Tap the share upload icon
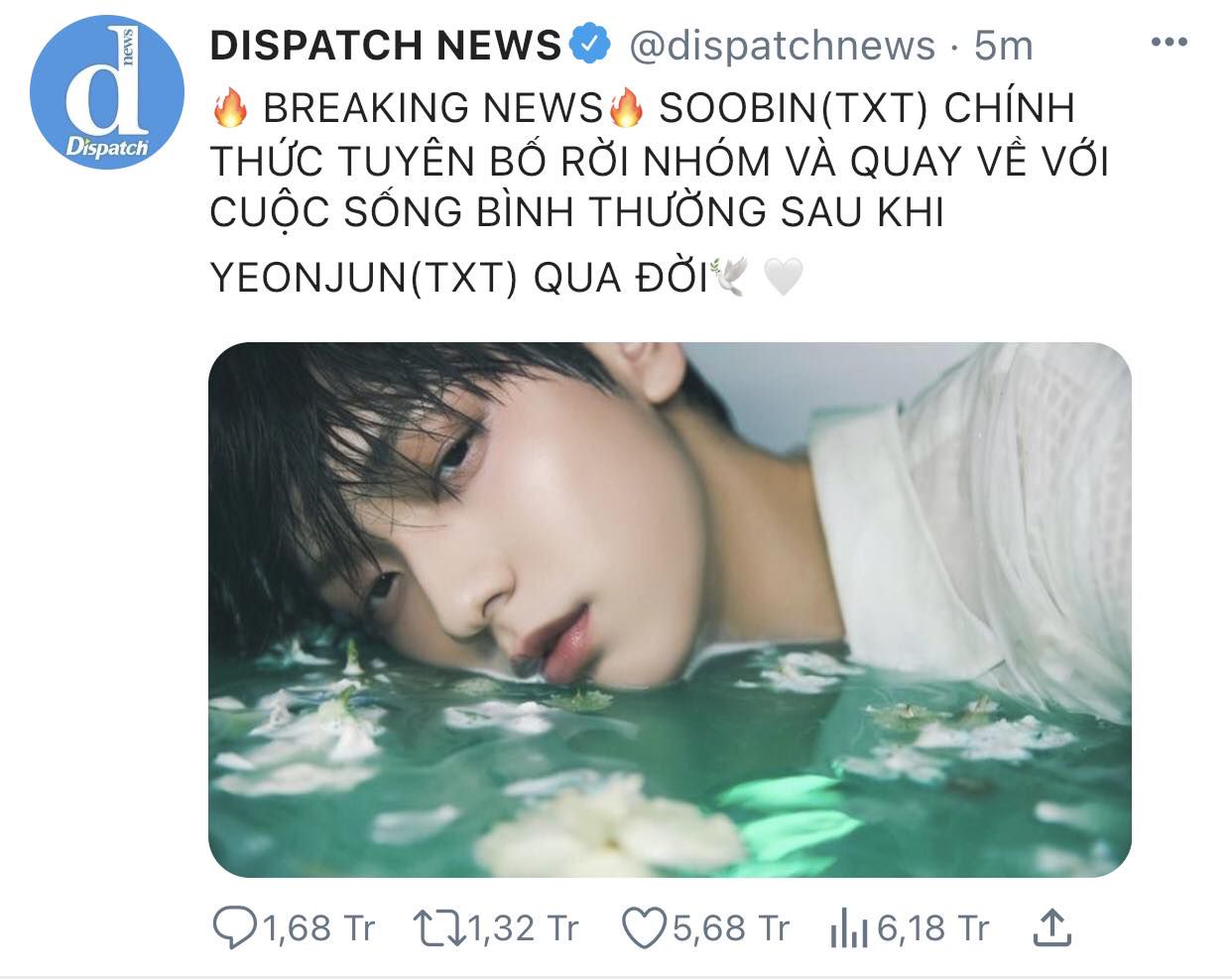The width and height of the screenshot is (1232, 979). [x=1052, y=927]
